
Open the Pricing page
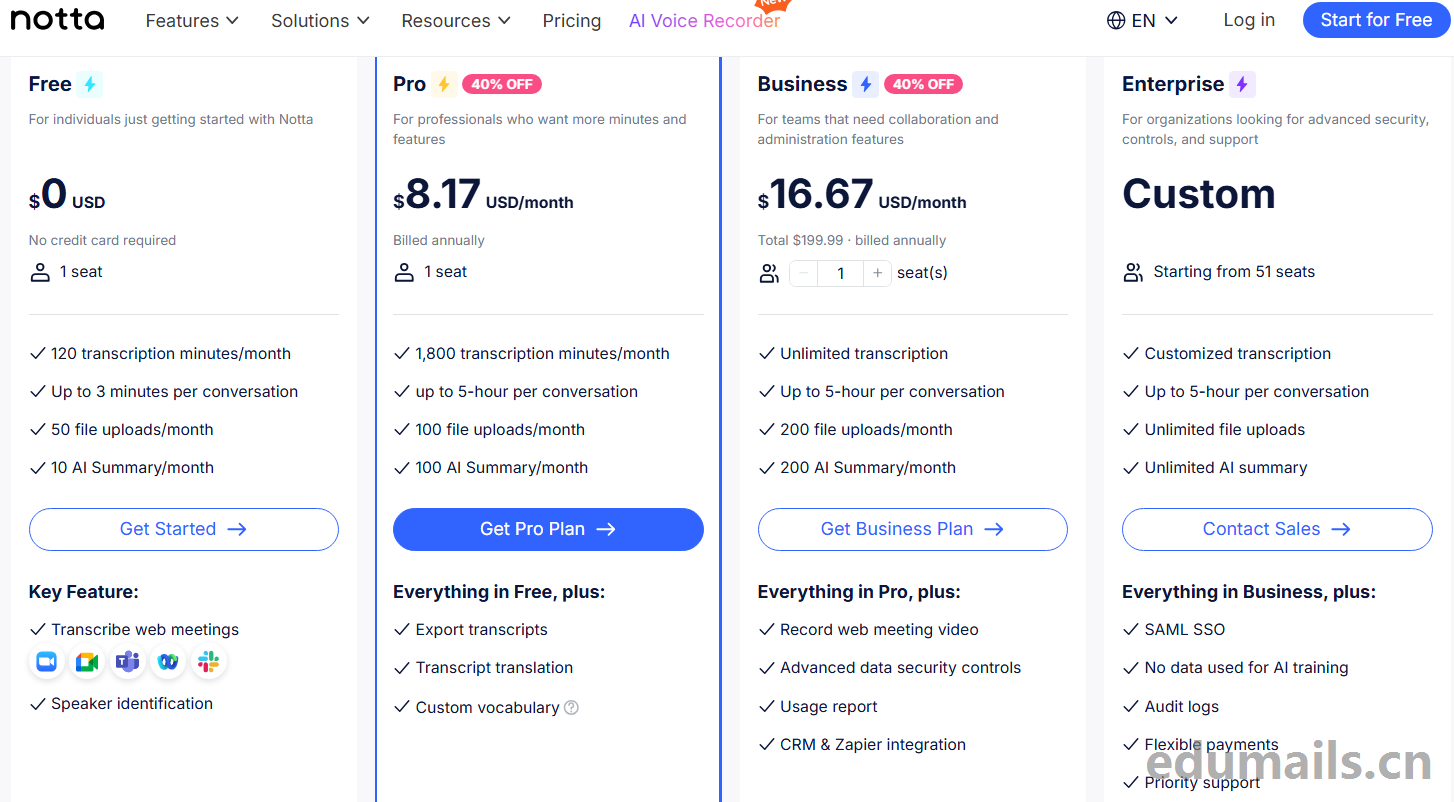572,20
